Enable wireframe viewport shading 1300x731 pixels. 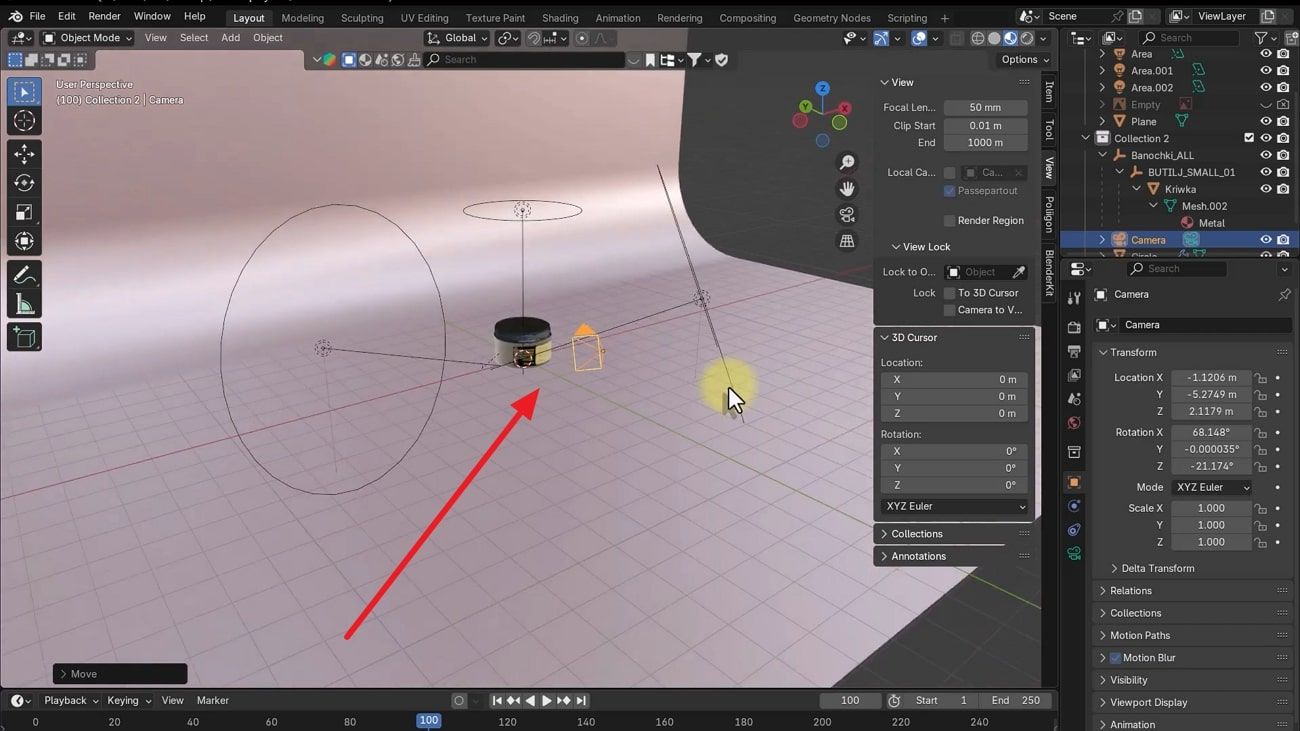pos(977,38)
